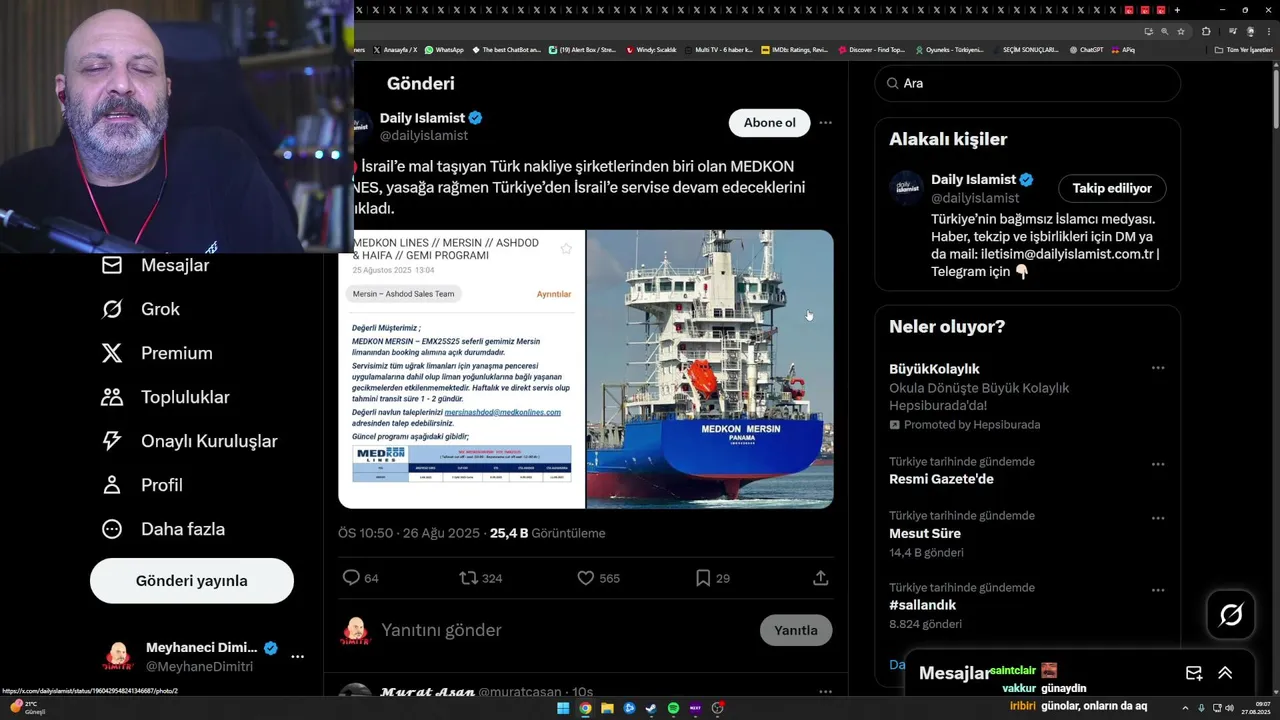The height and width of the screenshot is (720, 1280).
Task: Open the Mesut Süre trend
Action: (x=925, y=533)
